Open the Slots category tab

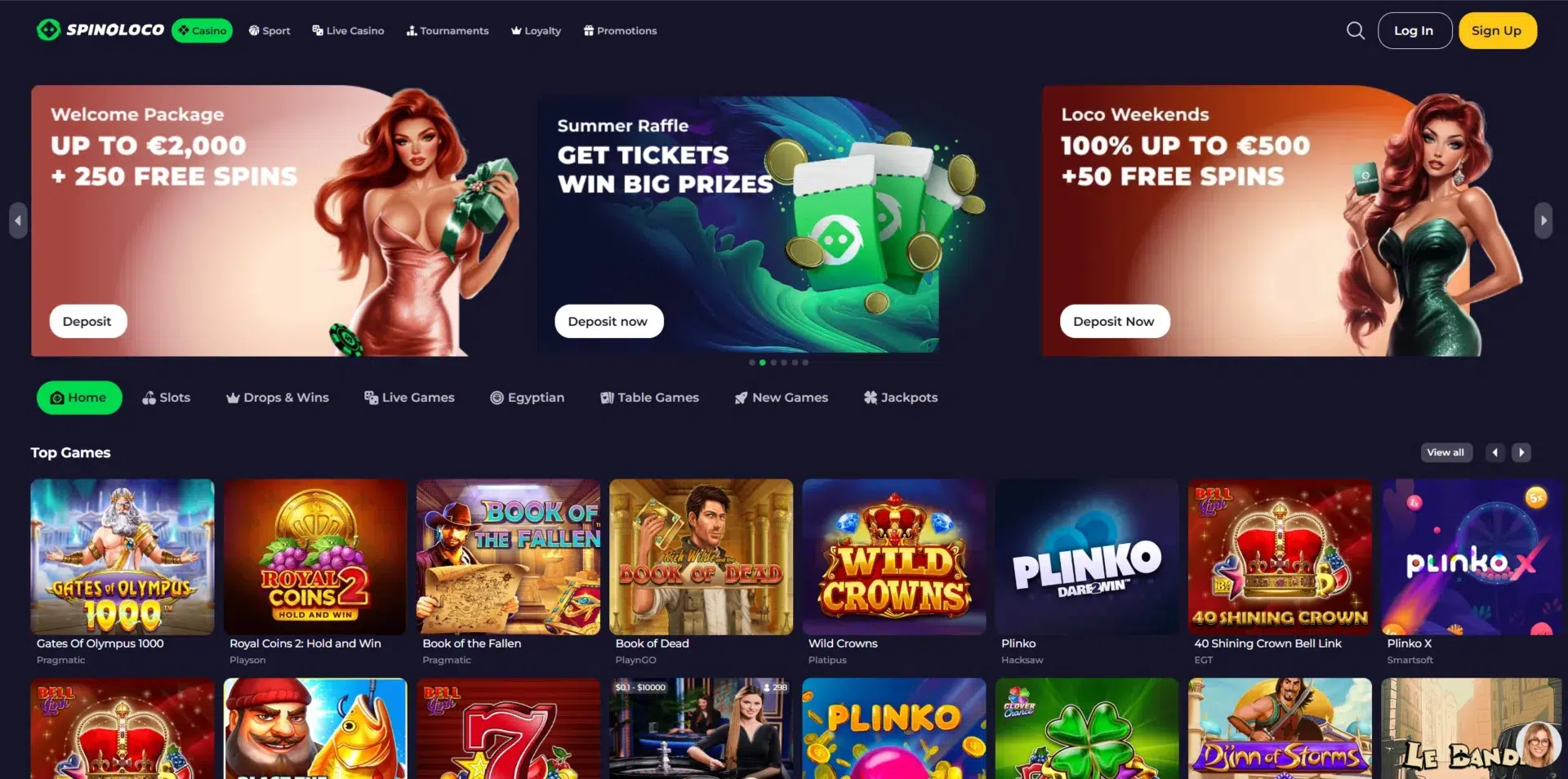[x=166, y=398]
